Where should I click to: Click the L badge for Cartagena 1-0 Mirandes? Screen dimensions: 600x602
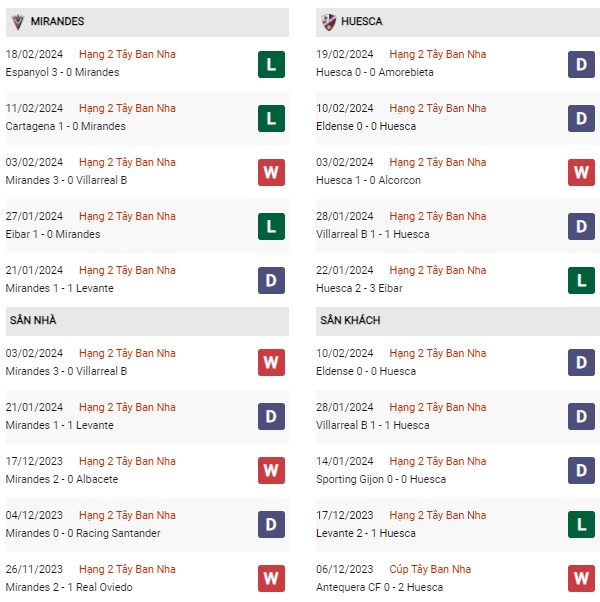[x=271, y=119]
